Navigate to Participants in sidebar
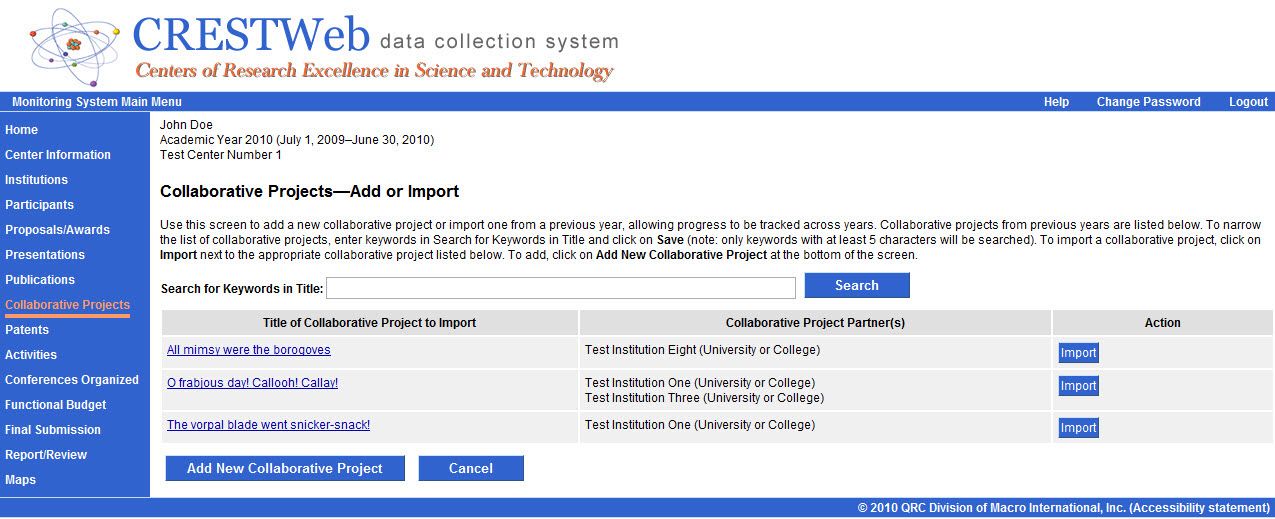The height and width of the screenshot is (519, 1275). pos(39,205)
